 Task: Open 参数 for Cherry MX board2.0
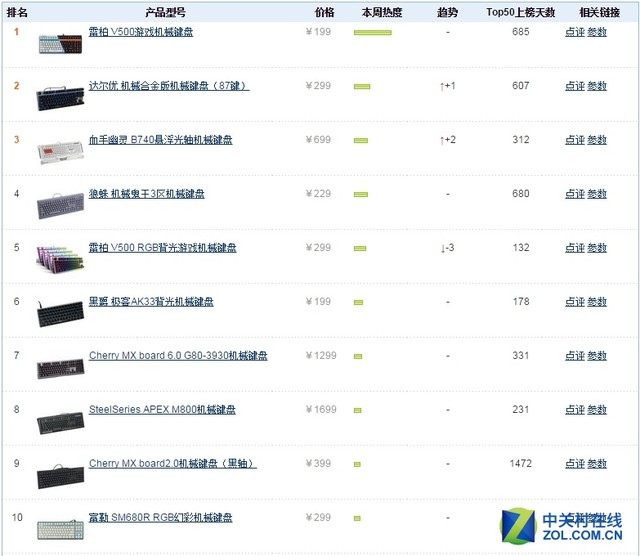[x=597, y=463]
